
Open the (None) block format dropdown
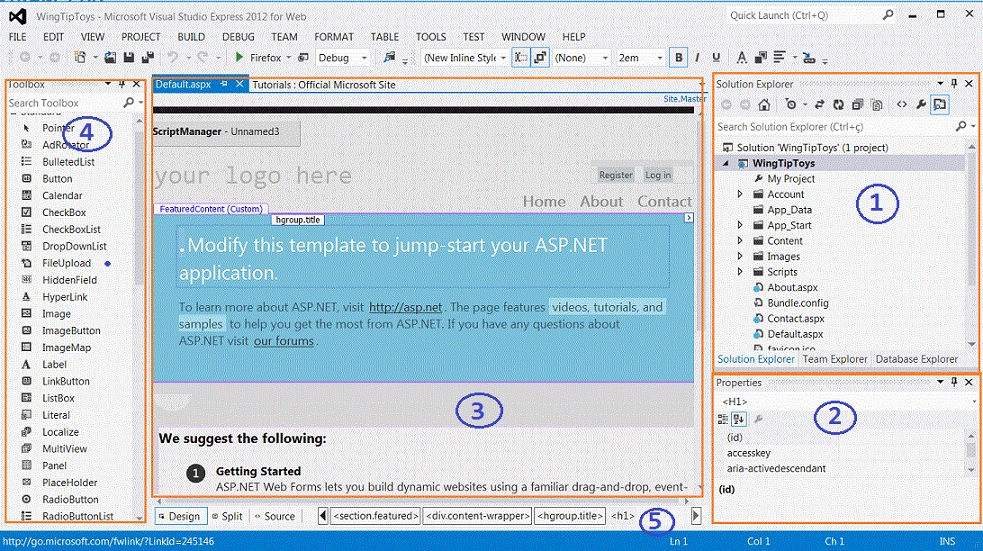coord(605,58)
